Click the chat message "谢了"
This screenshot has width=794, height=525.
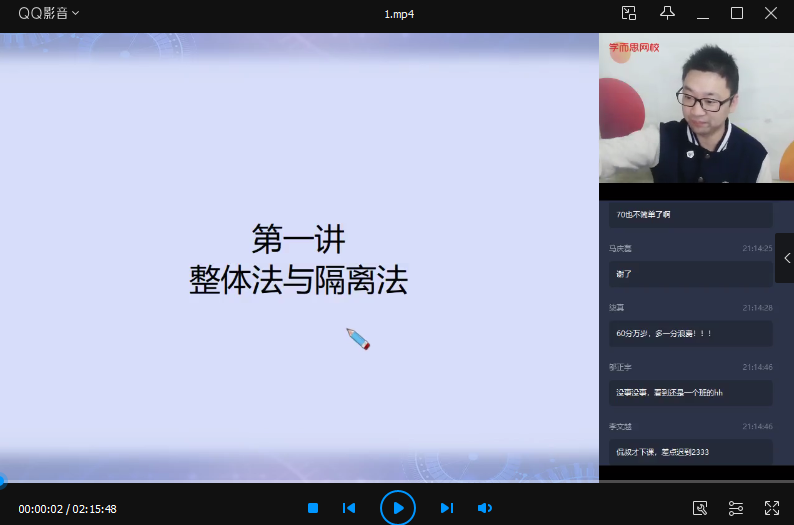pyautogui.click(x=691, y=274)
